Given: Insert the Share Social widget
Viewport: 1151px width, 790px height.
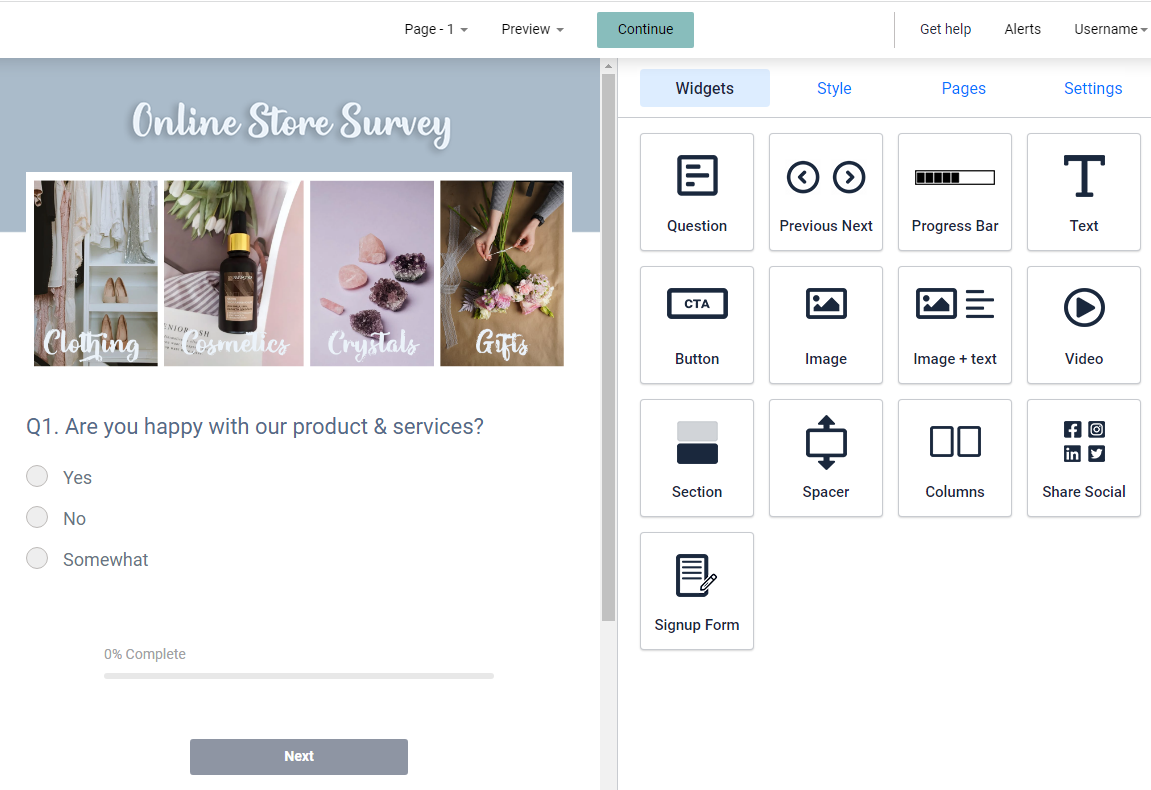Looking at the screenshot, I should 1083,458.
